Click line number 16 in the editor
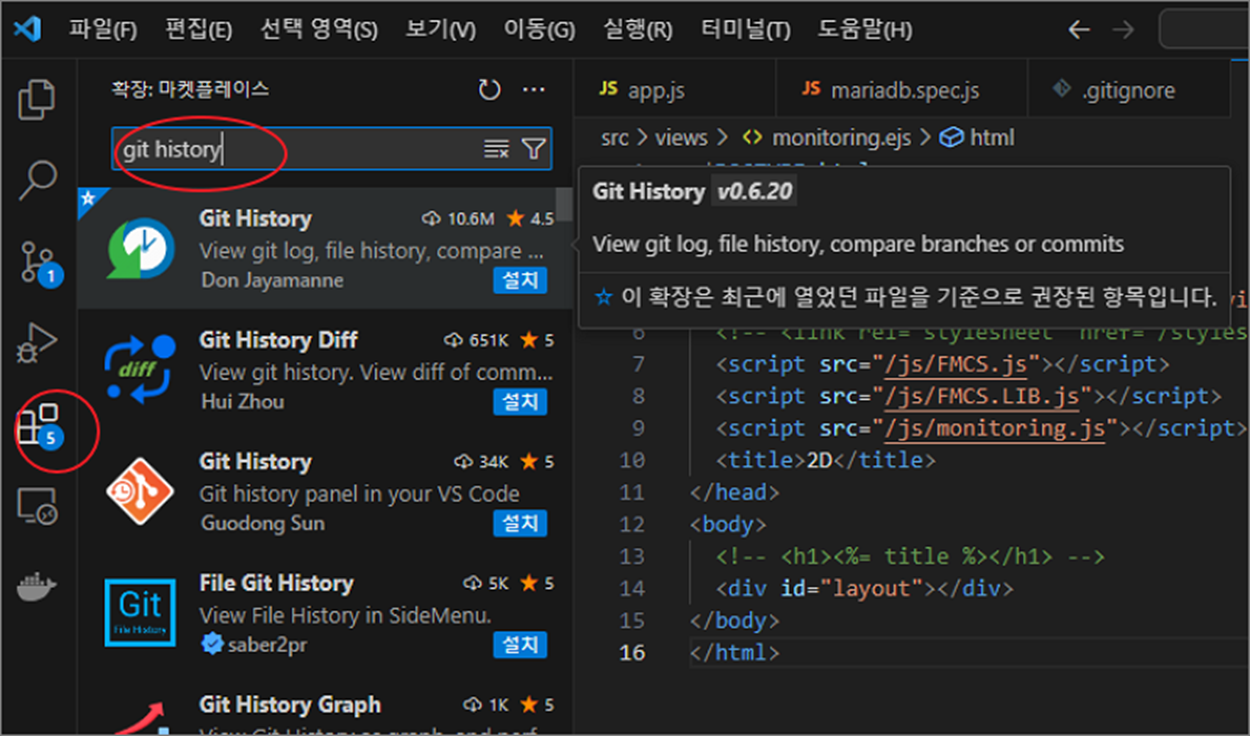 click(x=632, y=652)
